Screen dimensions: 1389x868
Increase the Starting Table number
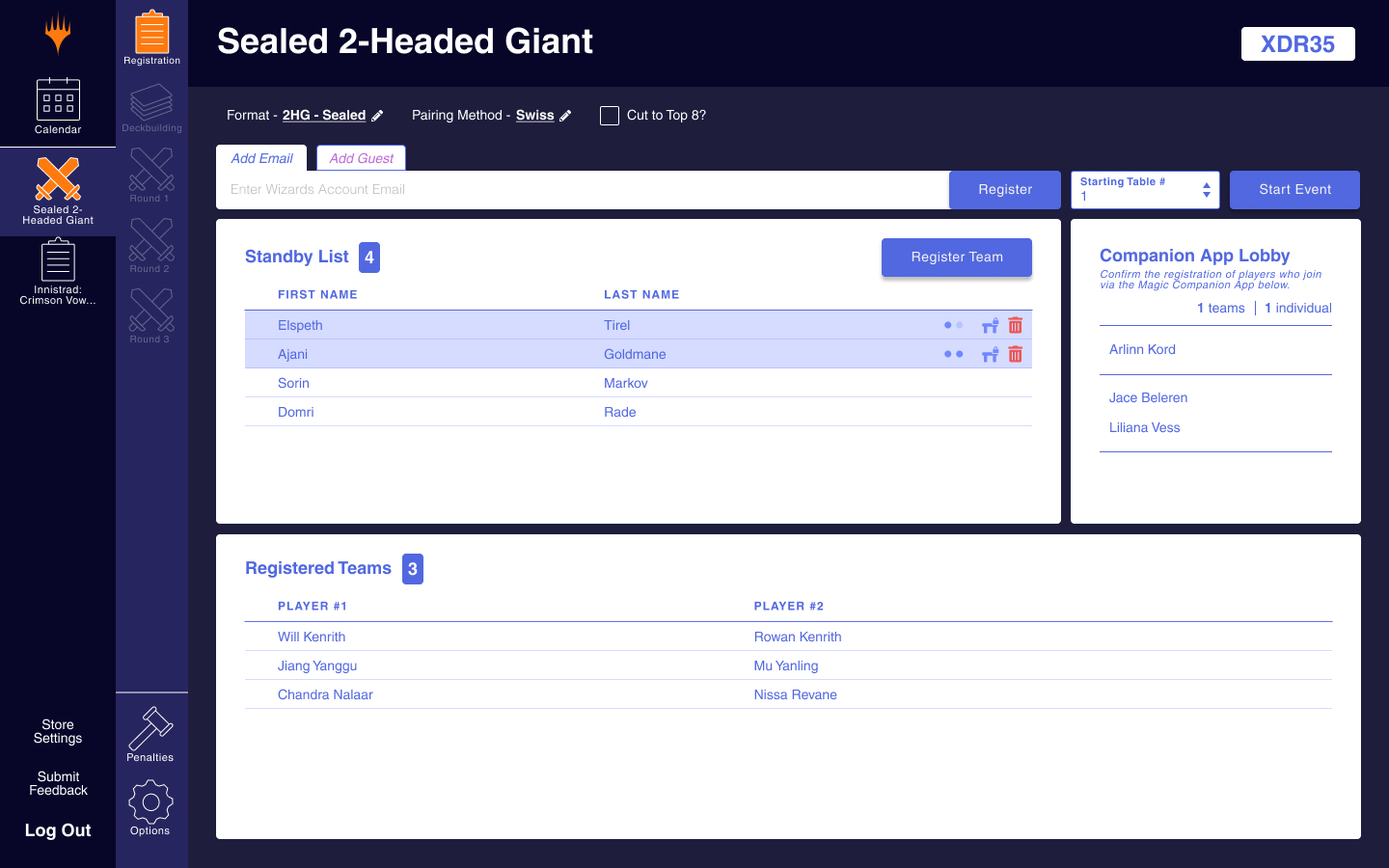coord(1207,185)
